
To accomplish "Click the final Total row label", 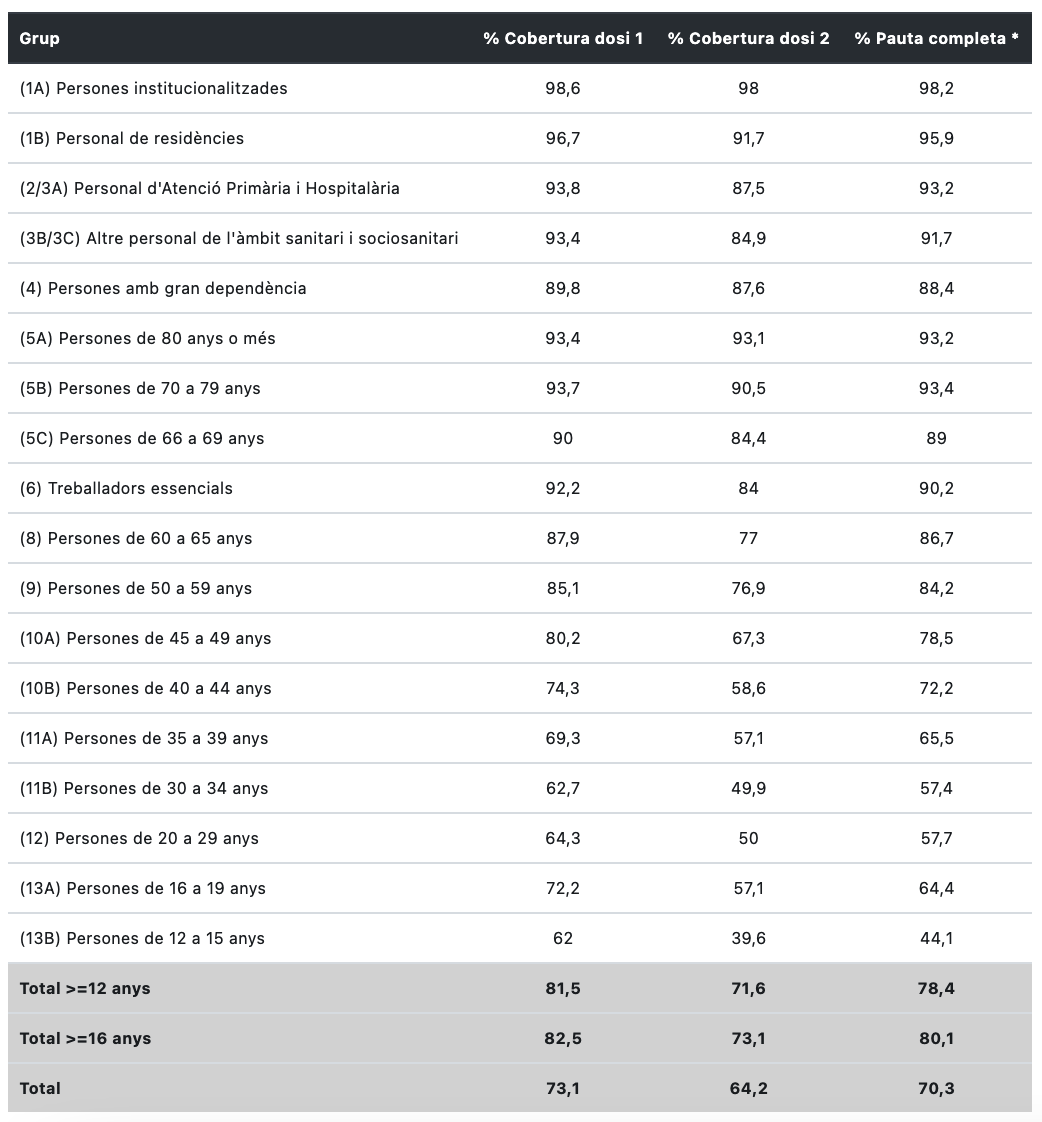I will point(40,1088).
